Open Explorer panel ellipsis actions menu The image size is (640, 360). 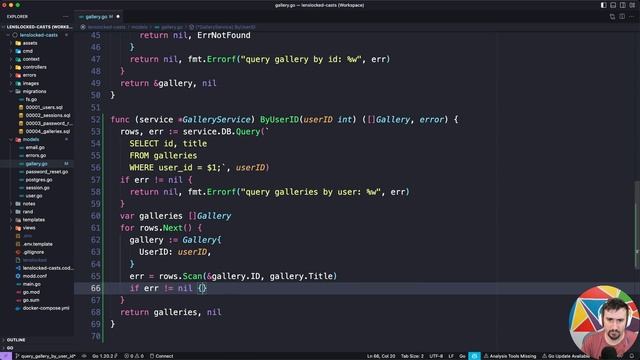[x=66, y=17]
